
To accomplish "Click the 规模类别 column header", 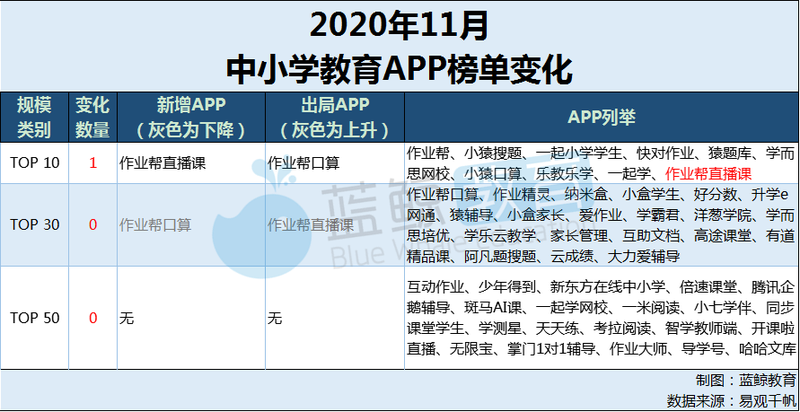I will (34, 117).
